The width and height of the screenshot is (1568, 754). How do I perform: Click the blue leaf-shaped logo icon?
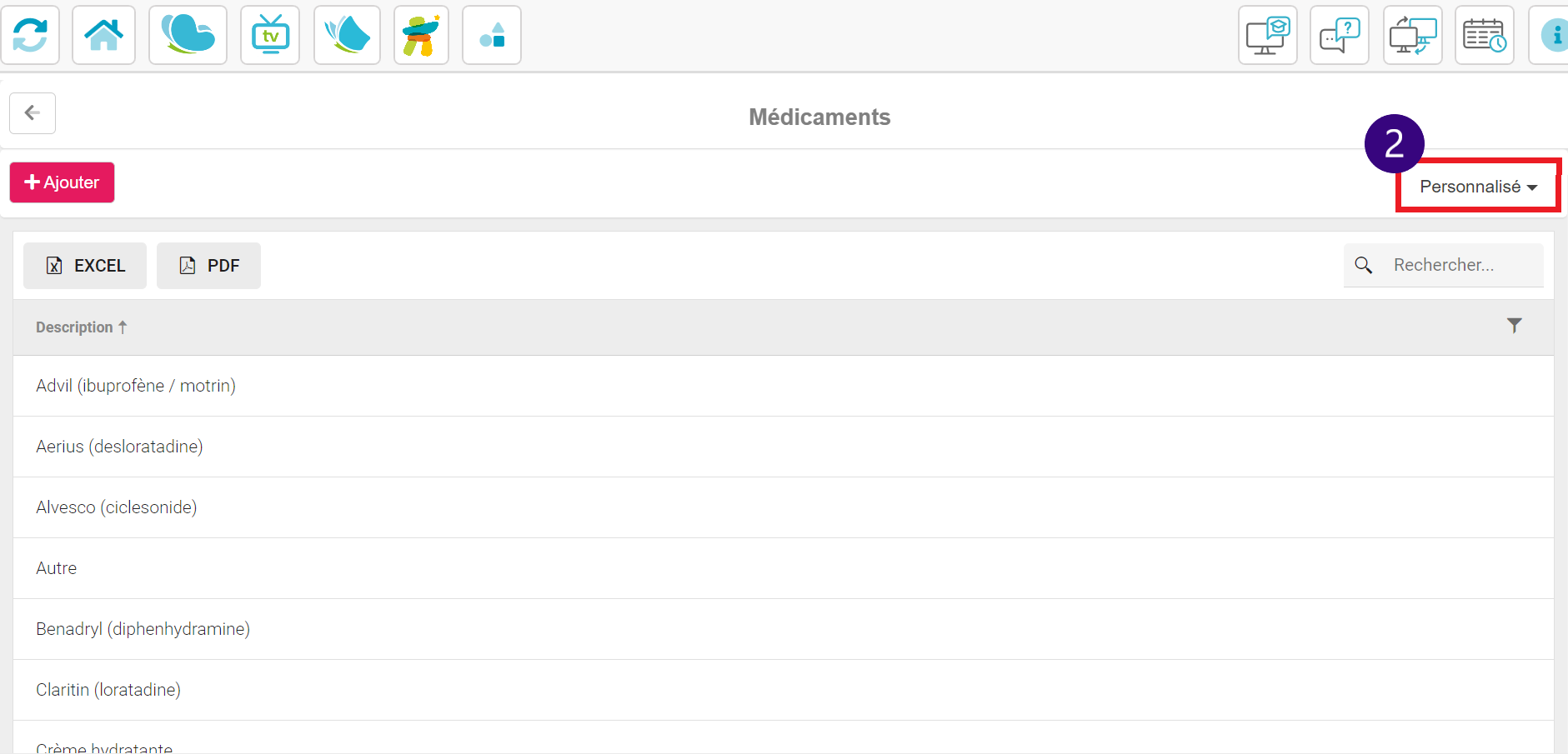click(347, 35)
